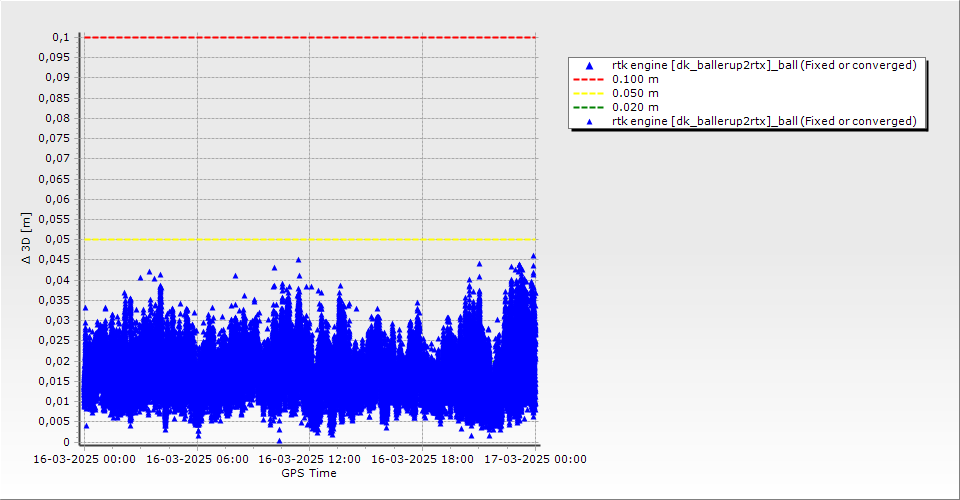The width and height of the screenshot is (960, 500).
Task: Select last rtk engine legend entry with small triangle
Action: tap(751, 121)
